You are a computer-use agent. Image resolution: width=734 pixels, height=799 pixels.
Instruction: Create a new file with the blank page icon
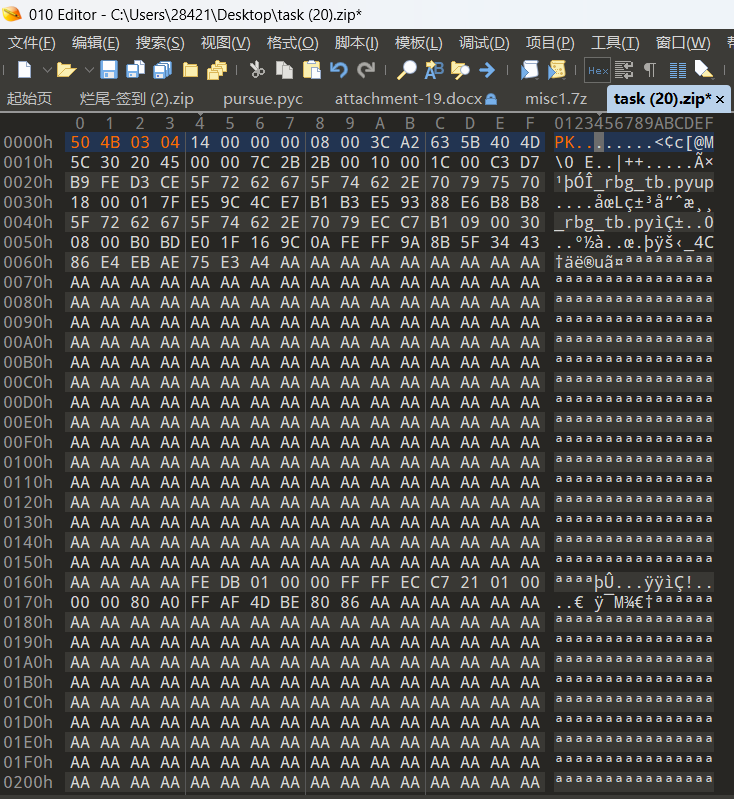24,70
